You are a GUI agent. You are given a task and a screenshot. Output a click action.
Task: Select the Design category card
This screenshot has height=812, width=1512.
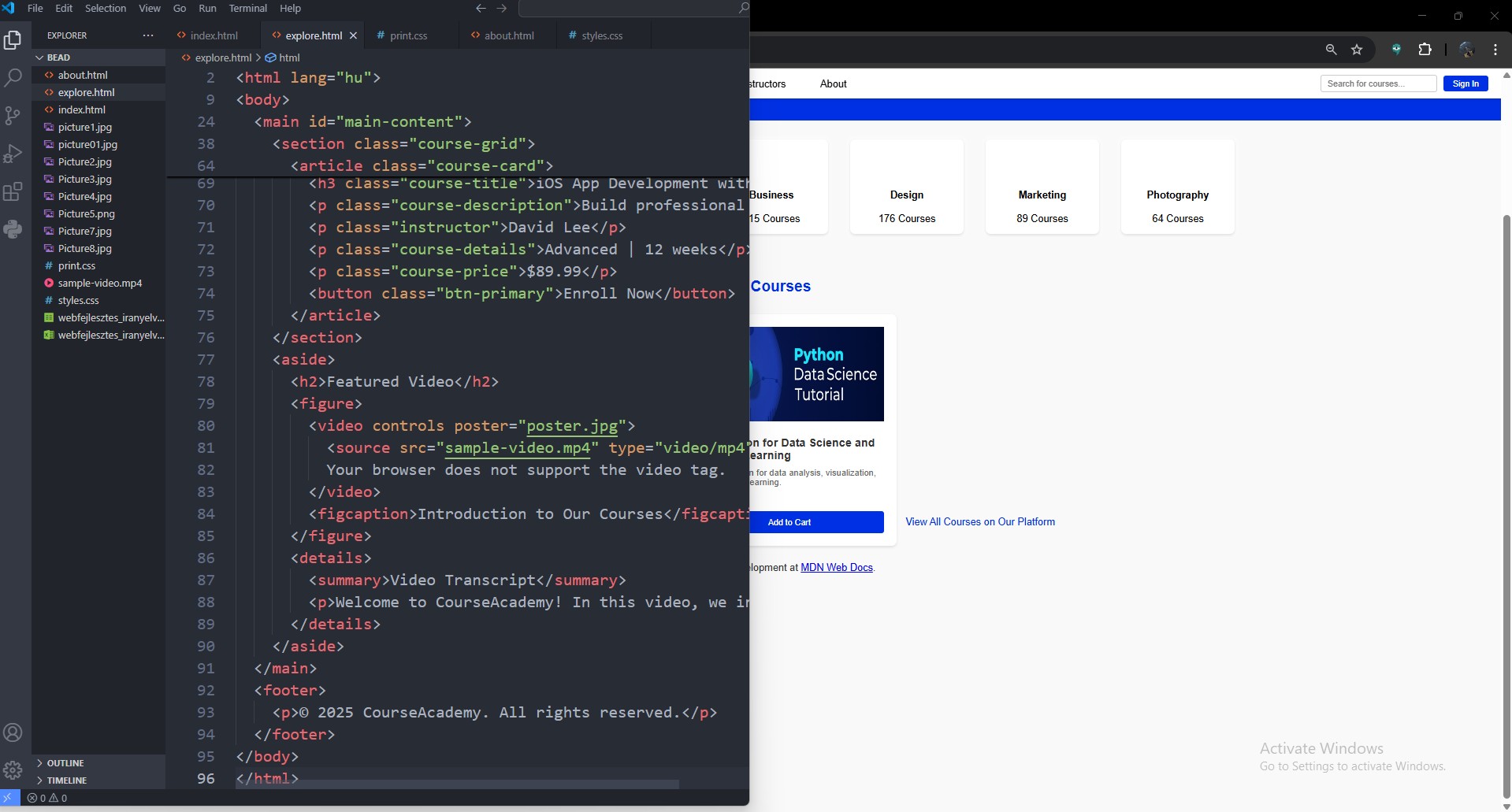click(x=907, y=187)
